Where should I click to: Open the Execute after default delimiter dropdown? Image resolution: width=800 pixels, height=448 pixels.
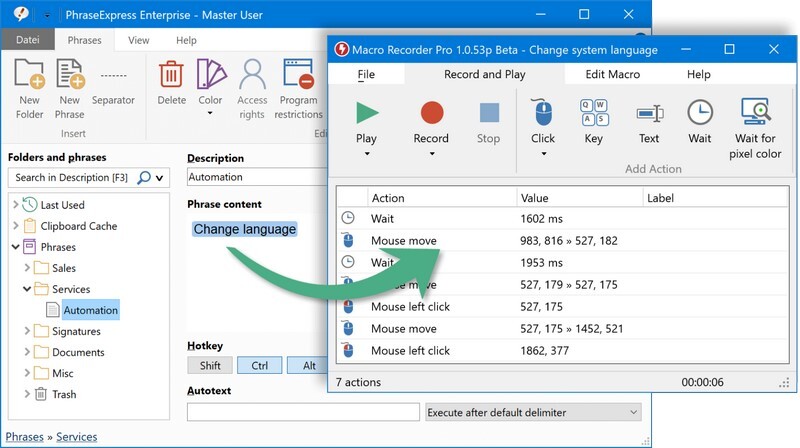tap(532, 412)
